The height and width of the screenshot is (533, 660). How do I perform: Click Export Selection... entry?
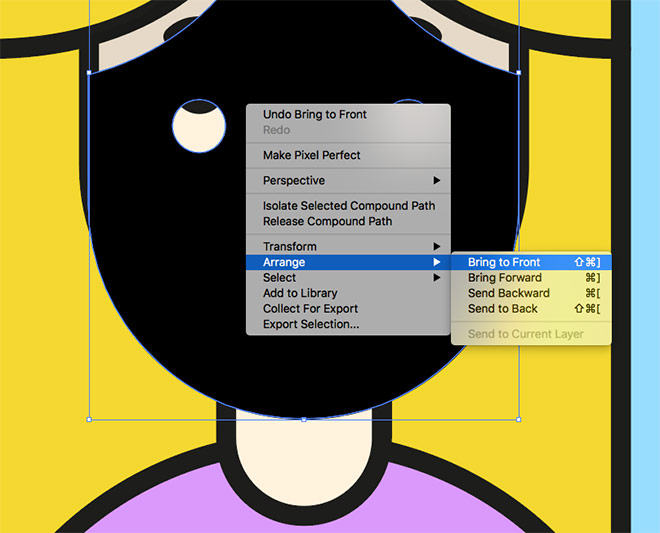tap(348, 325)
